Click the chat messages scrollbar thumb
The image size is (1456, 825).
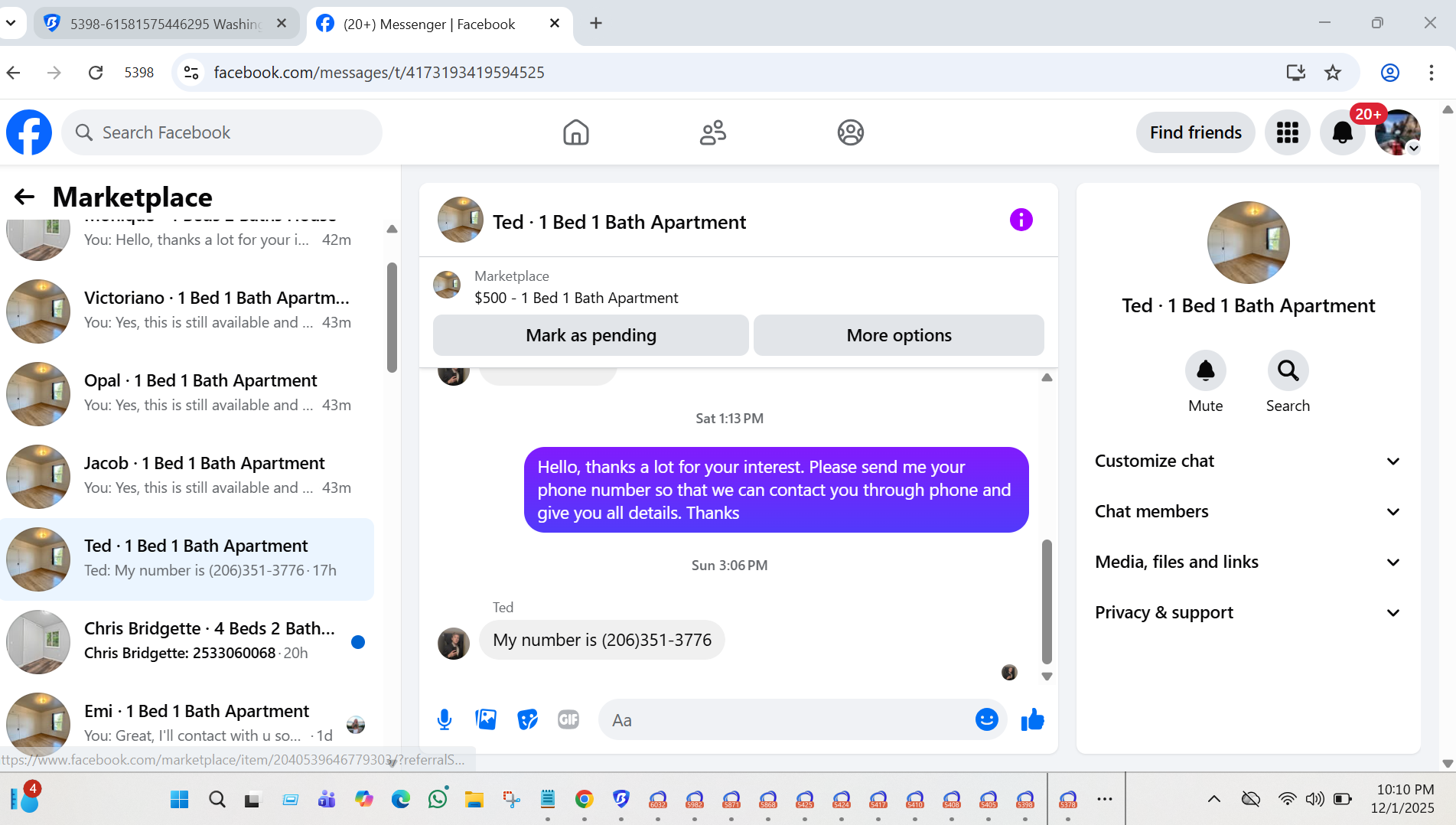coord(1047,602)
